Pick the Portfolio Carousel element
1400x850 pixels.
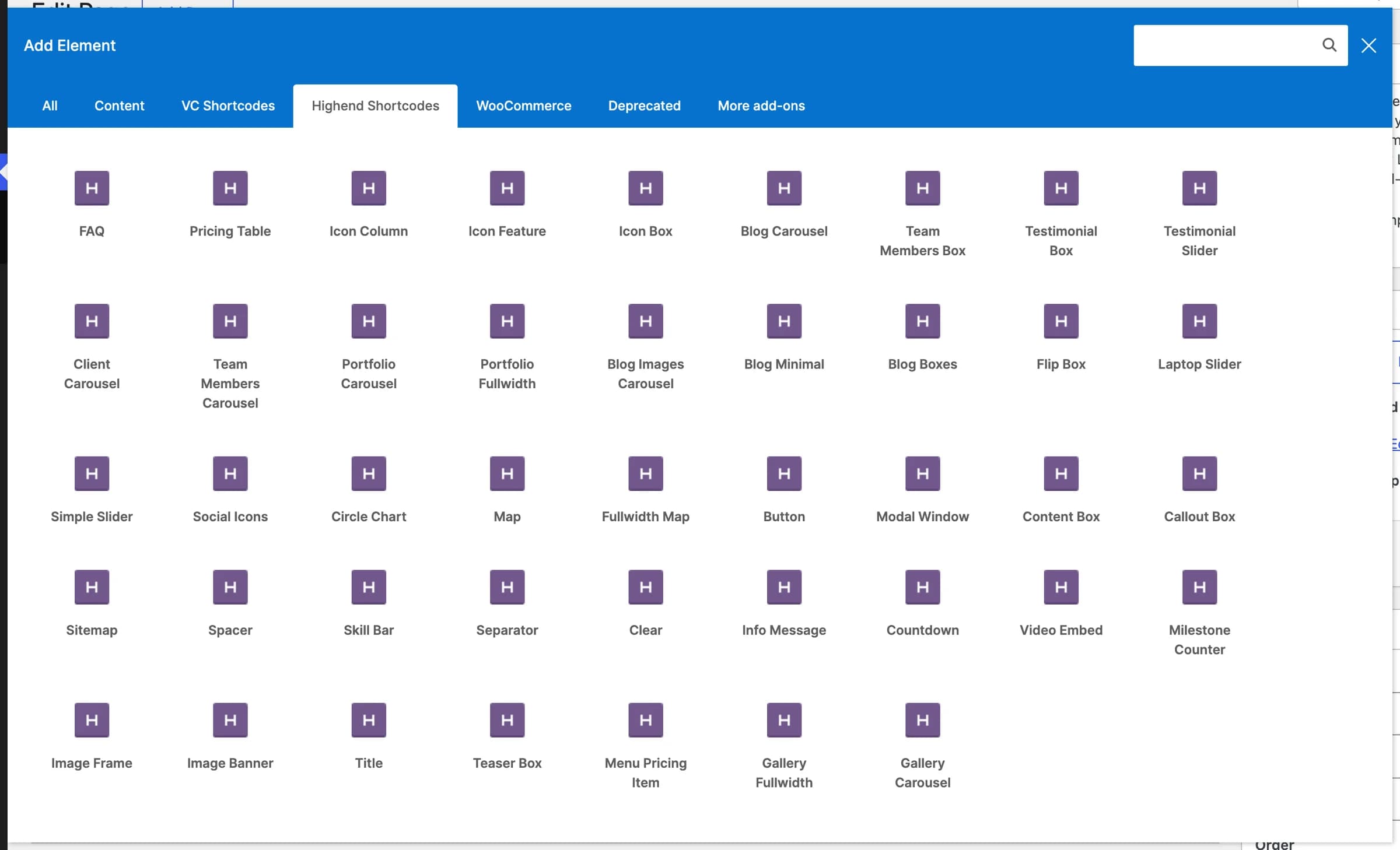(x=369, y=346)
